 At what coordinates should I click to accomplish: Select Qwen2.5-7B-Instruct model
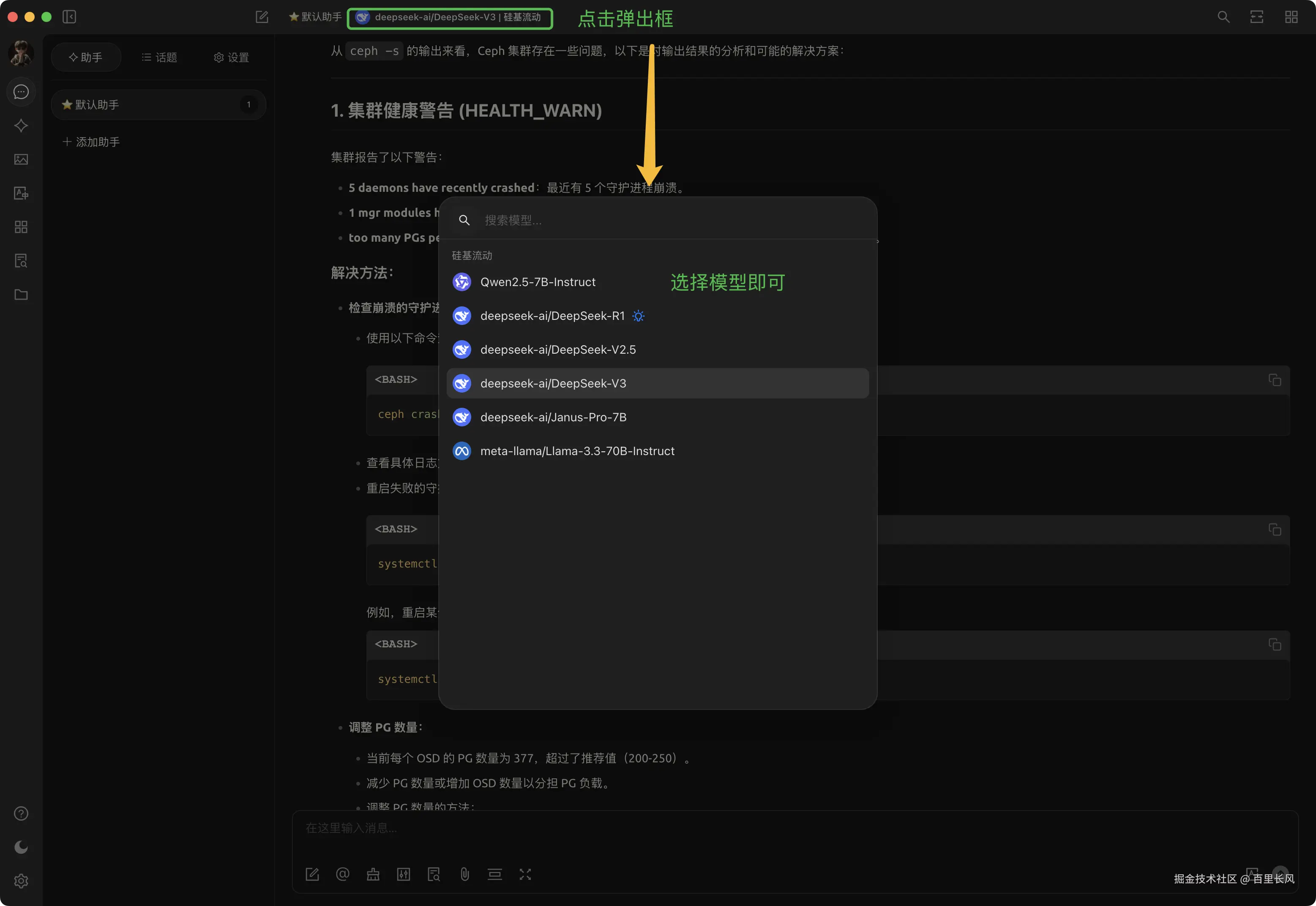tap(537, 282)
